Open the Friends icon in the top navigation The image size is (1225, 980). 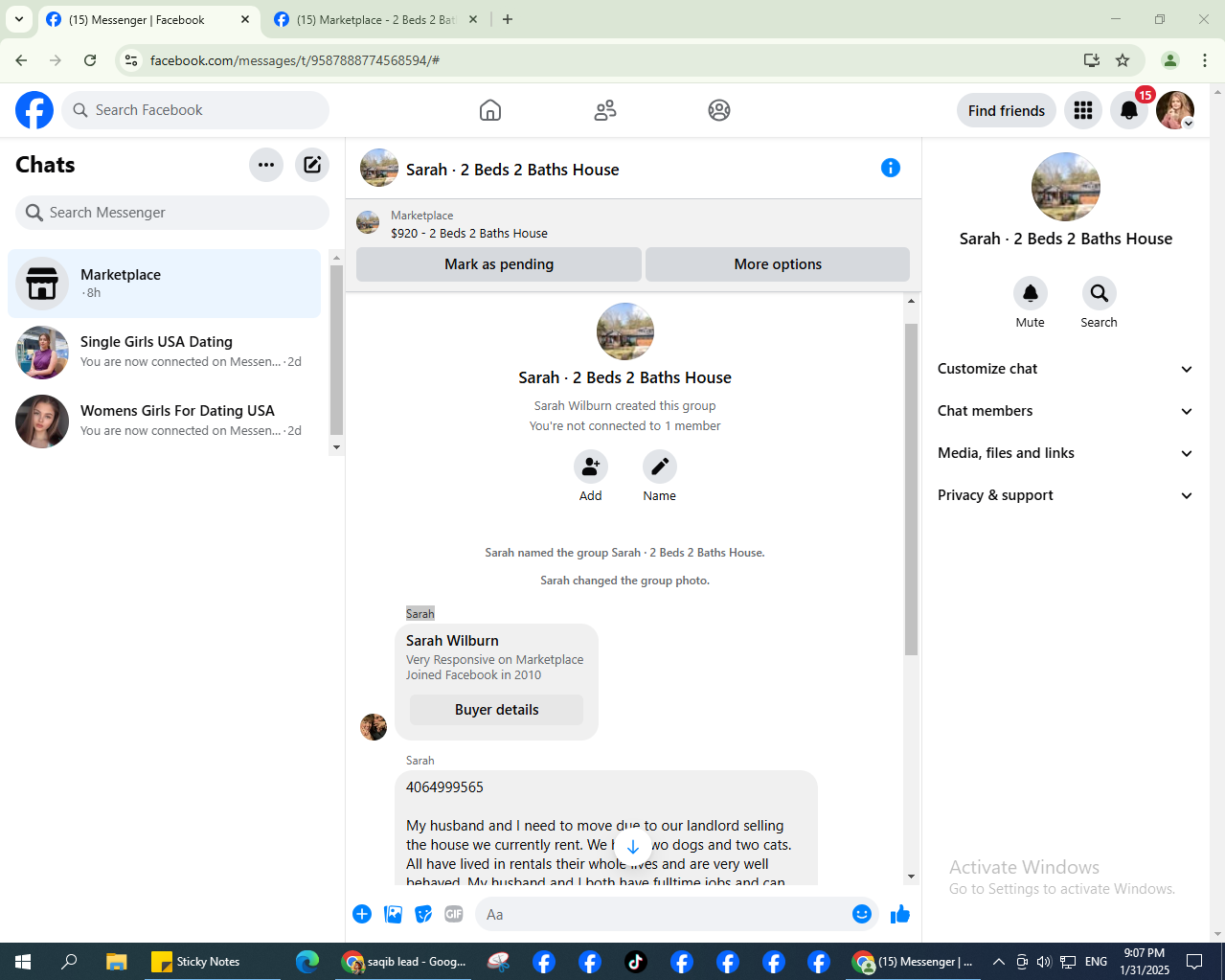tap(605, 110)
